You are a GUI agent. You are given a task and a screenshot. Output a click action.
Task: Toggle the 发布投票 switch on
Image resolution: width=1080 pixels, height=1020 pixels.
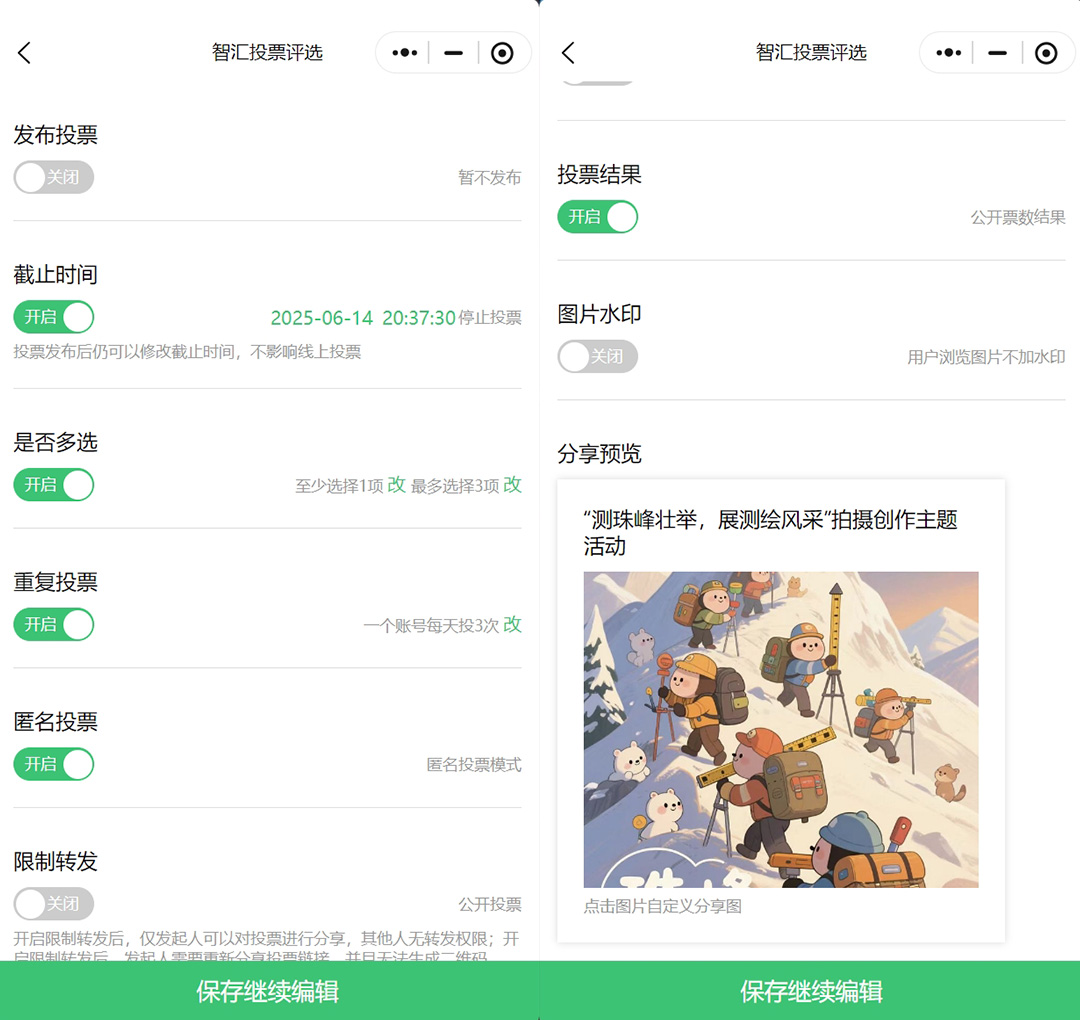point(54,177)
